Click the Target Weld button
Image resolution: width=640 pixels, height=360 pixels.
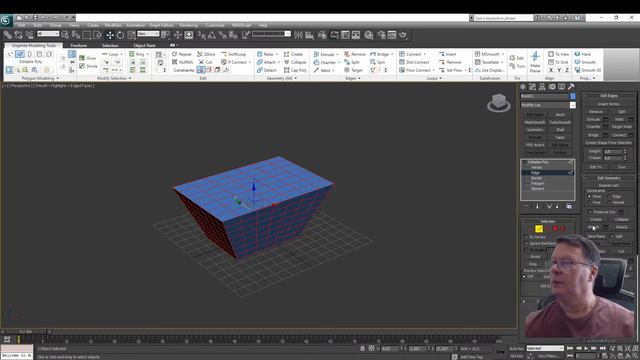[622, 127]
